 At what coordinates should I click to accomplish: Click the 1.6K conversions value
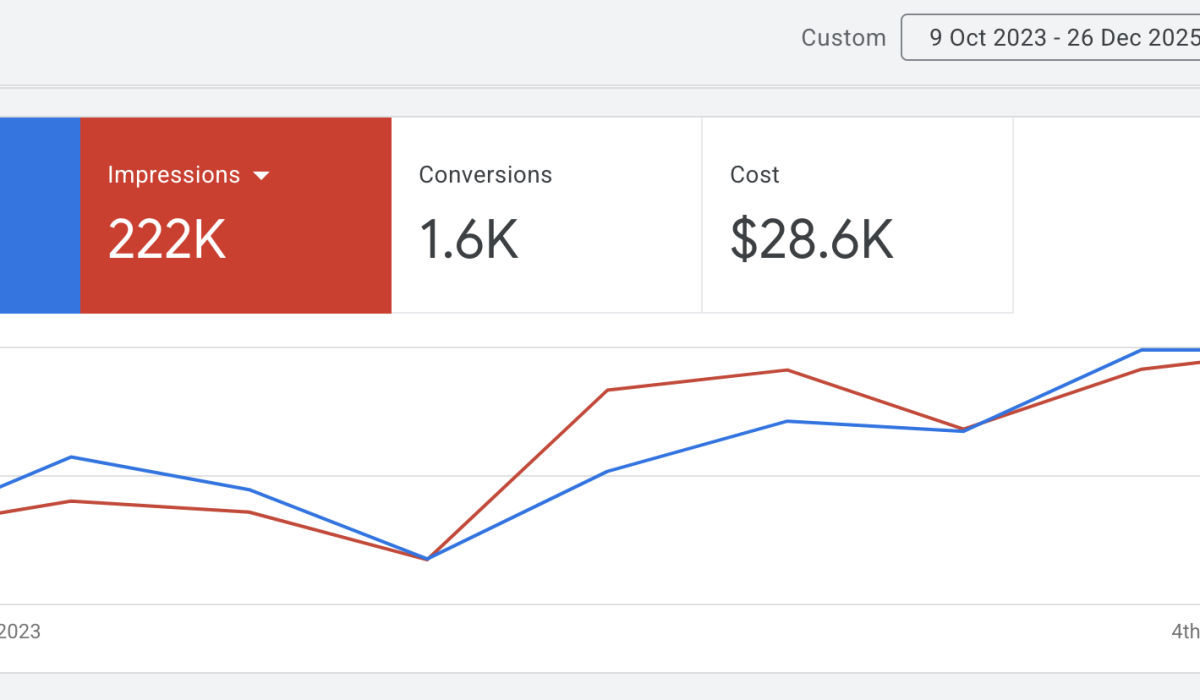pyautogui.click(x=468, y=238)
